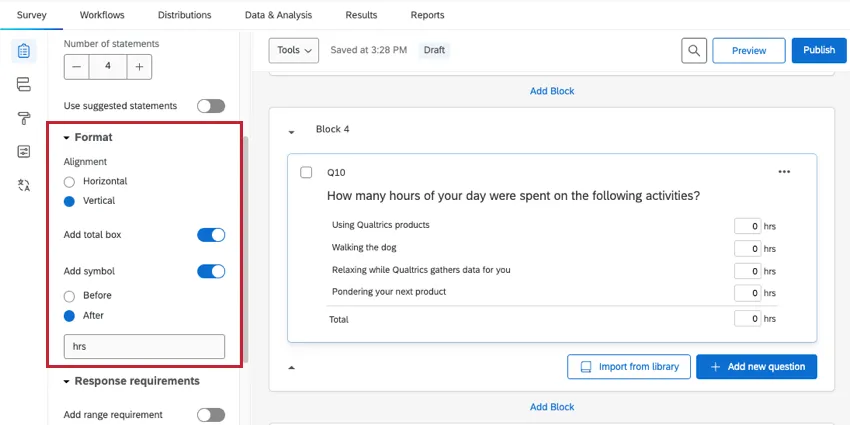Open the Tools dropdown
Viewport: 850px width, 425px height.
[294, 50]
